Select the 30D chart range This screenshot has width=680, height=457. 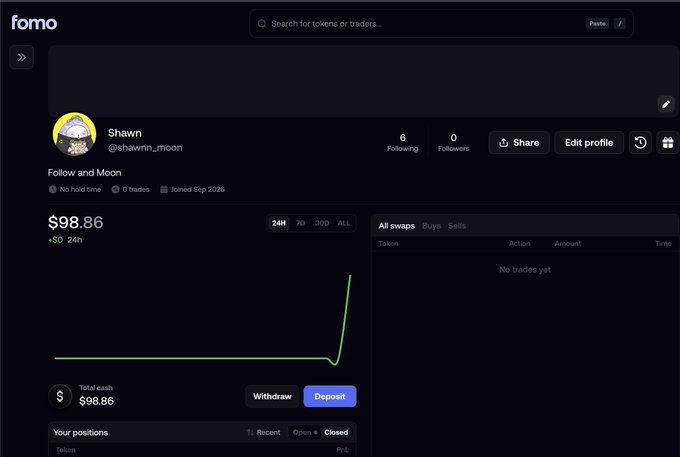(x=322, y=223)
